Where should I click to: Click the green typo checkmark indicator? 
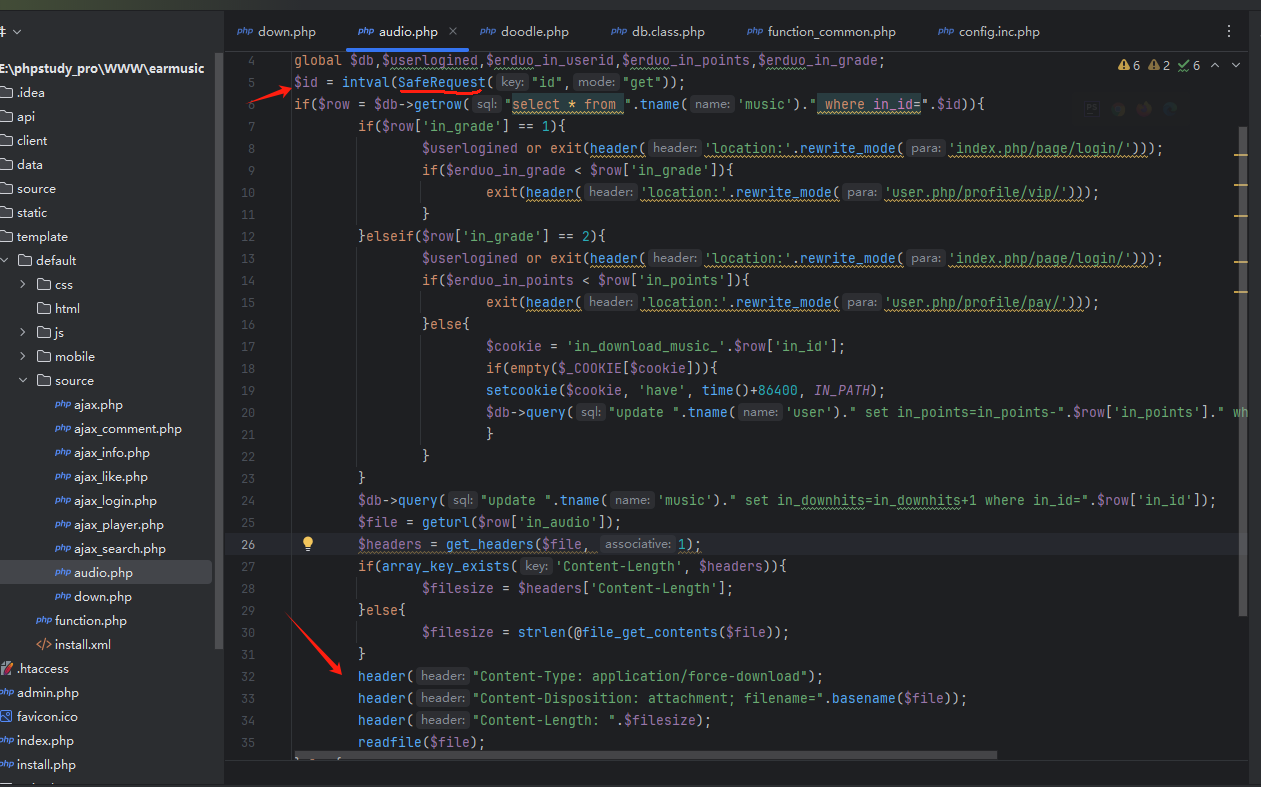1190,65
